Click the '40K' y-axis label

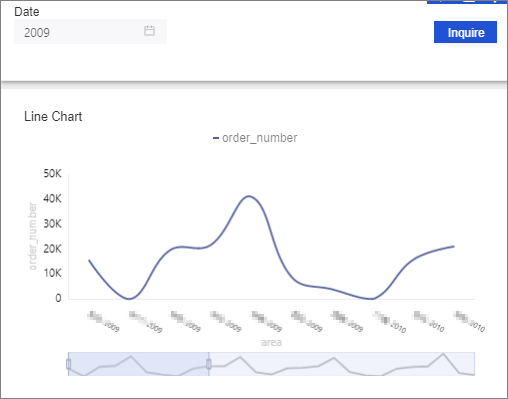click(x=53, y=199)
